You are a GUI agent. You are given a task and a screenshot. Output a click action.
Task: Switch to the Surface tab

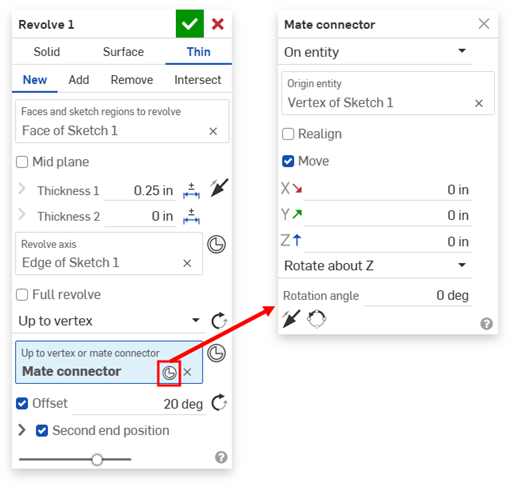point(123,52)
